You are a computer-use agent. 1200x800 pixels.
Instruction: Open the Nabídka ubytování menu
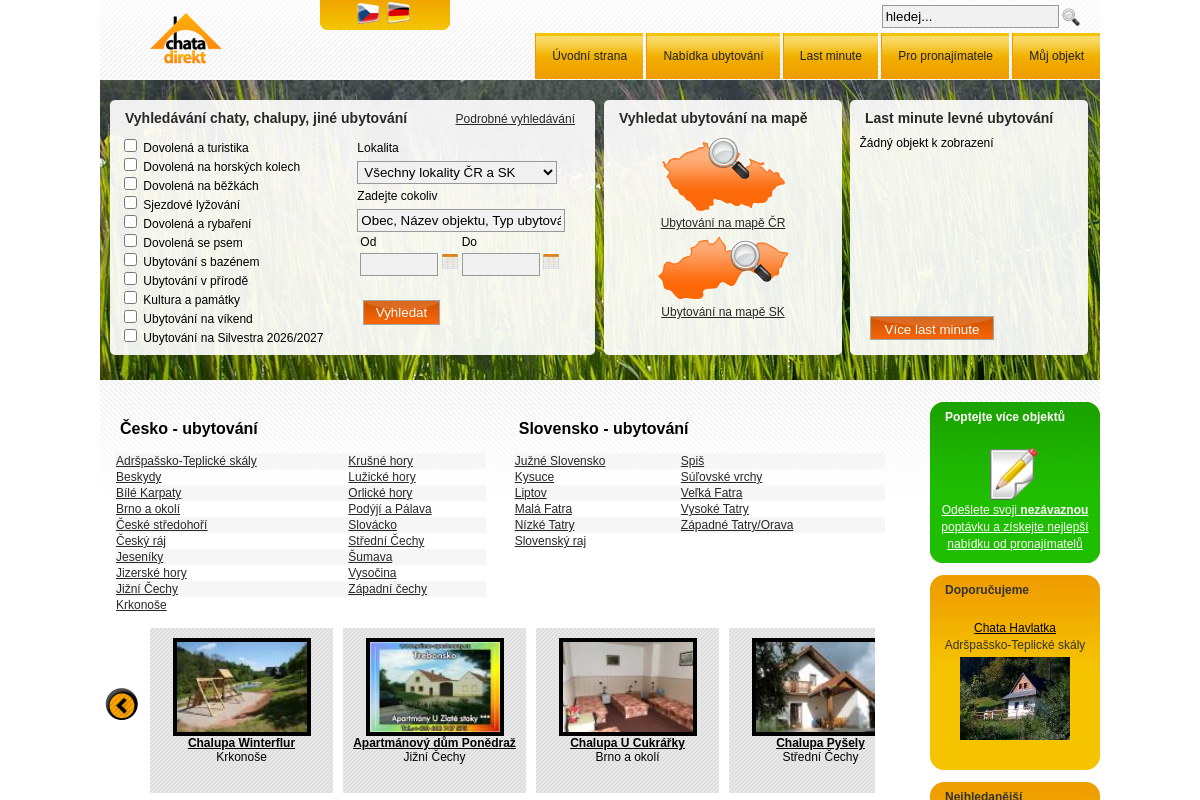pos(713,56)
